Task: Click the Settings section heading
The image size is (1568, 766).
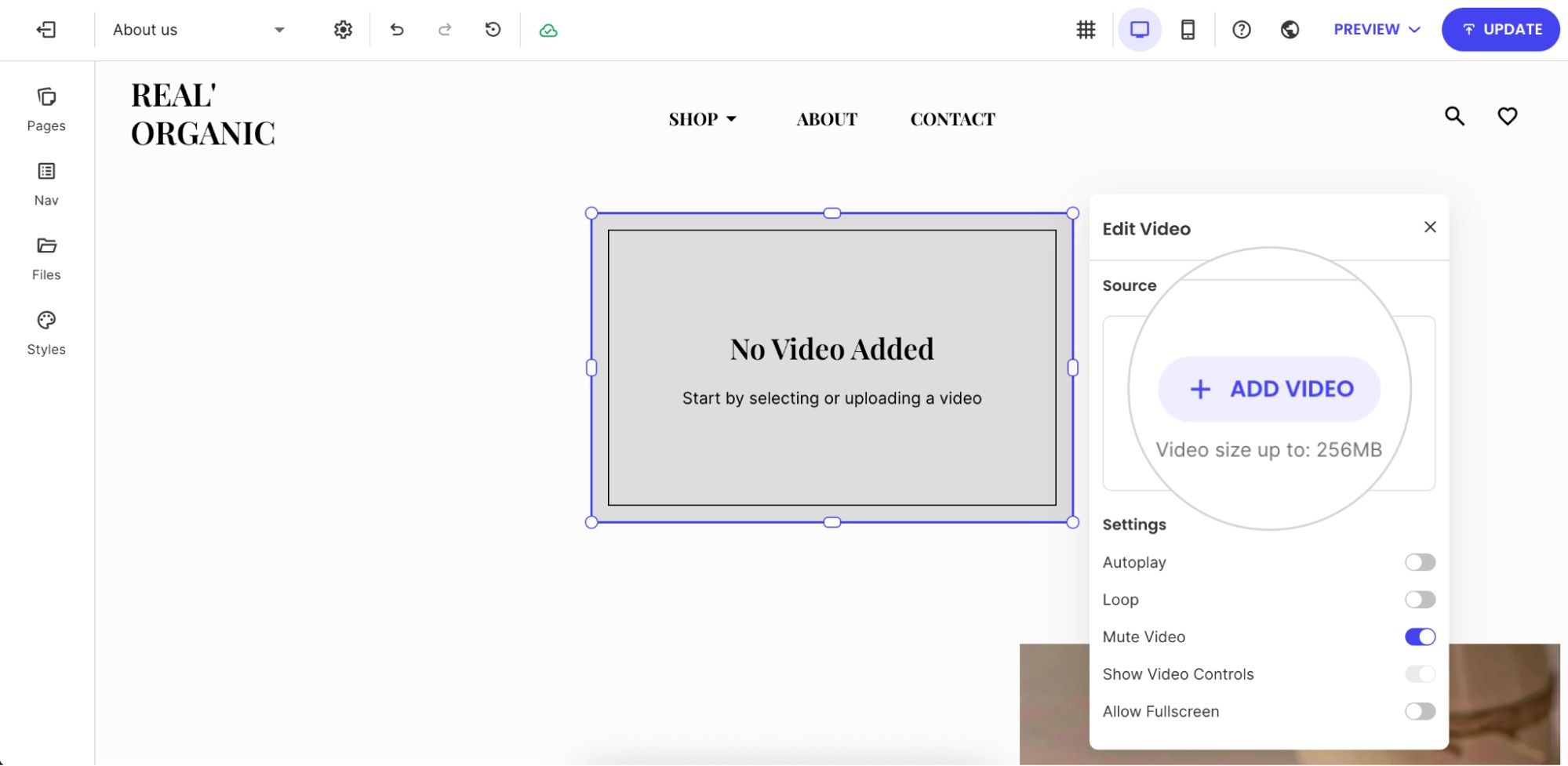Action: coord(1134,525)
